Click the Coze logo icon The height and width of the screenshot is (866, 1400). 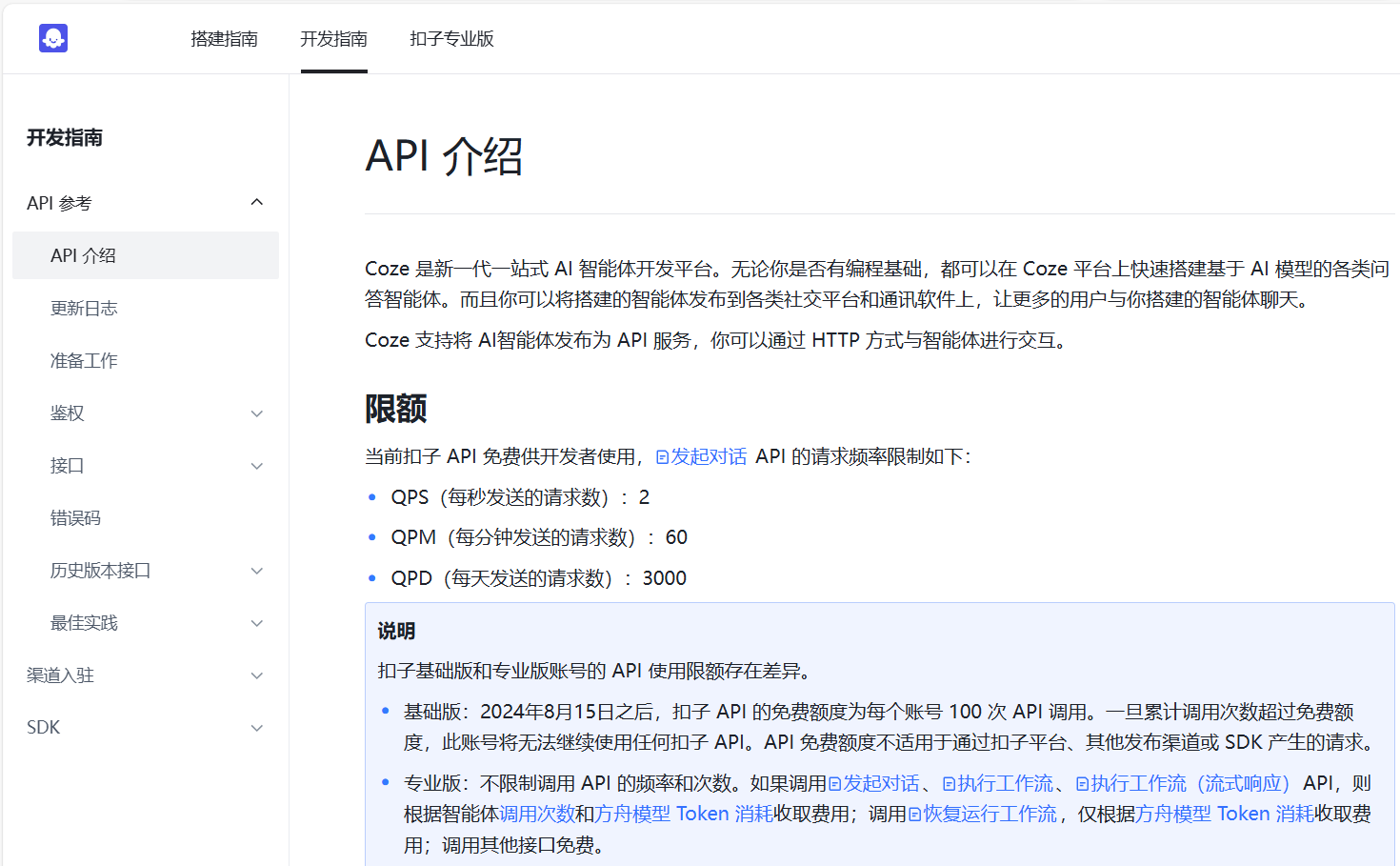pos(53,38)
